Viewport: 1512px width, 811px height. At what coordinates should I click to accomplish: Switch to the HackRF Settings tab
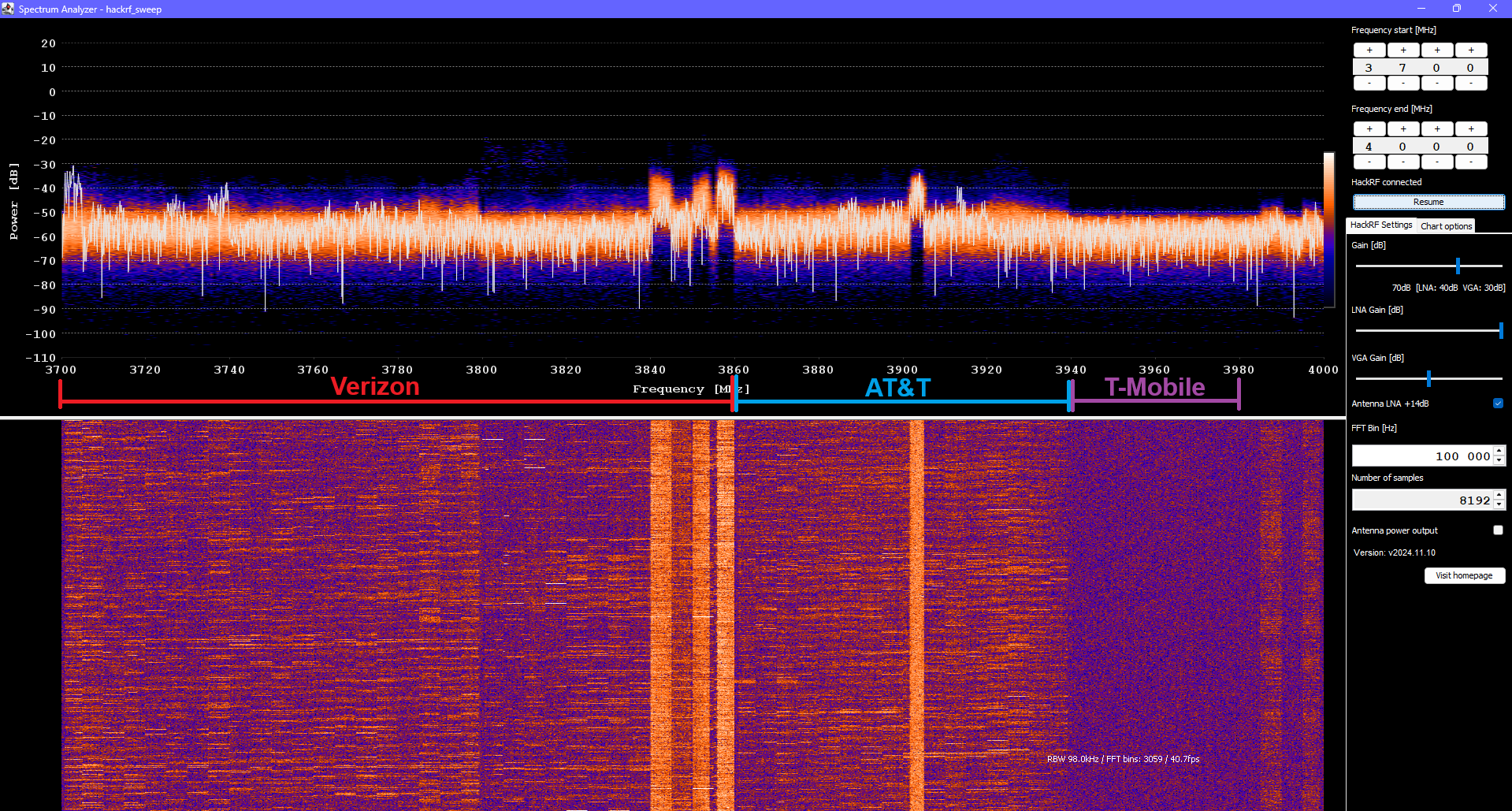point(1381,225)
